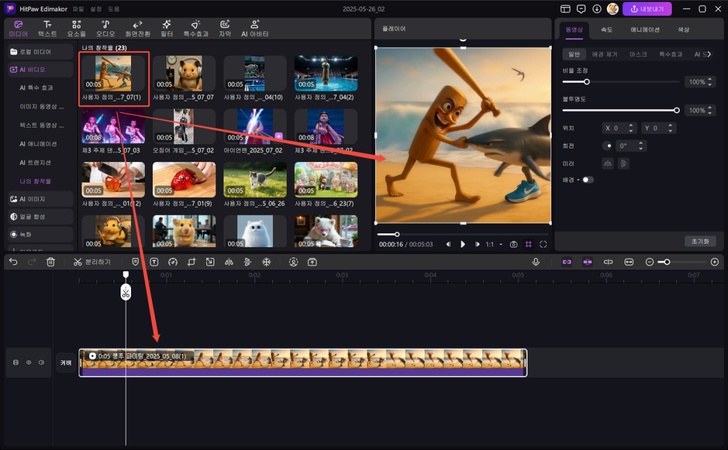
Task: Toggle the purple grid guide icon in player
Action: 528,244
